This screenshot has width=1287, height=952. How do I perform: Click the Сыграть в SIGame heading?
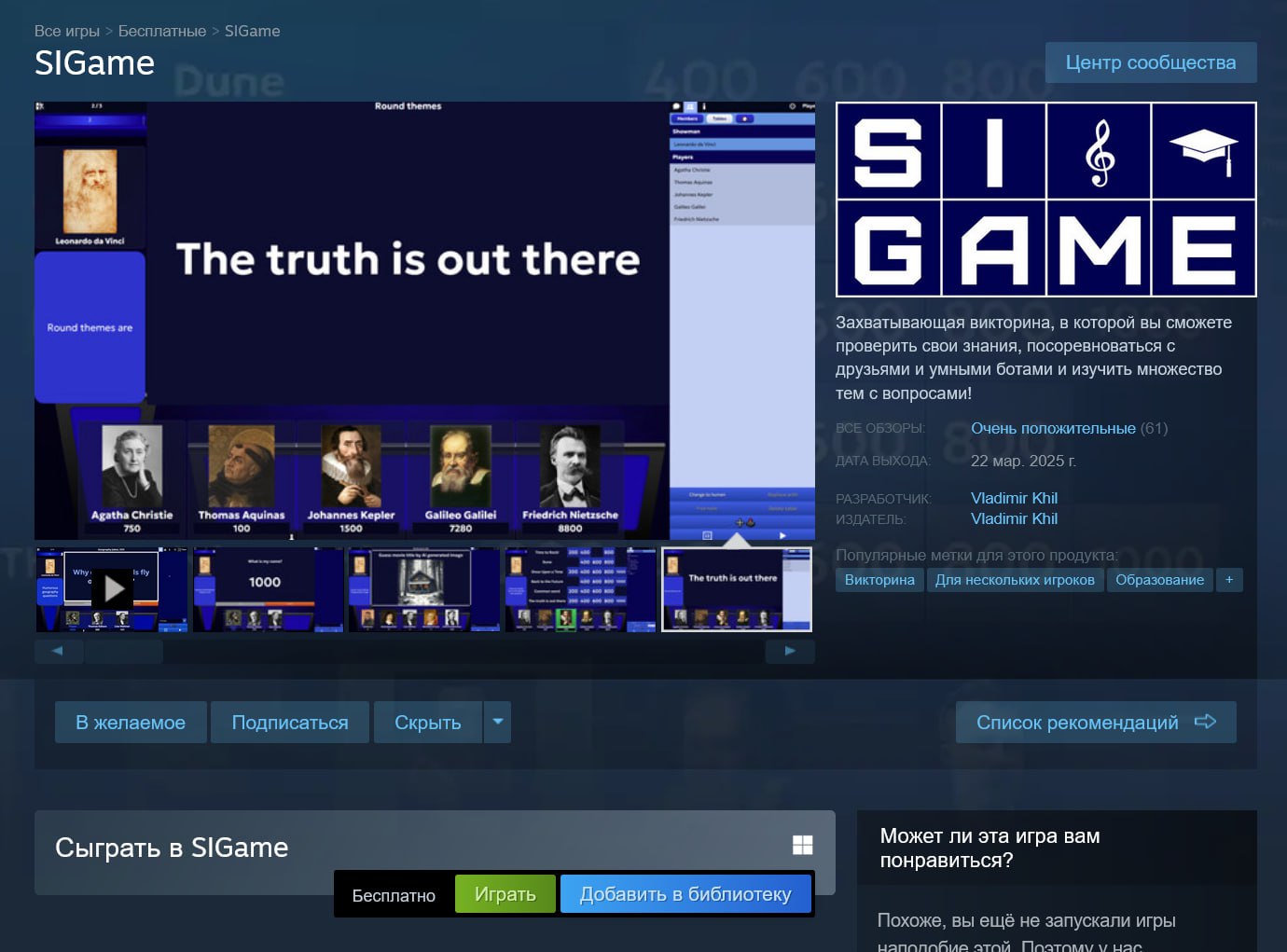(172, 848)
